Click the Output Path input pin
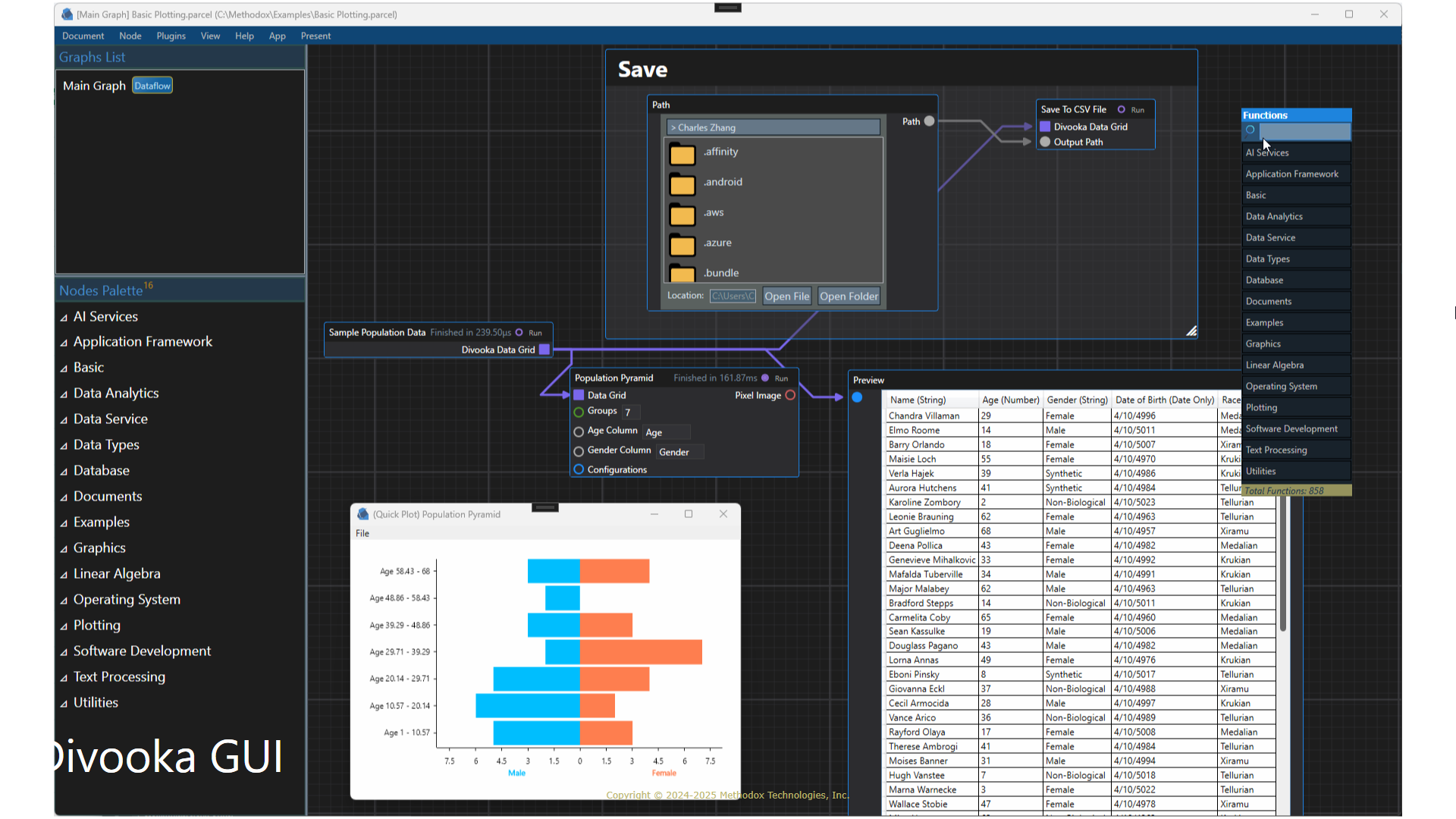This screenshot has height=819, width=1456. (1045, 142)
